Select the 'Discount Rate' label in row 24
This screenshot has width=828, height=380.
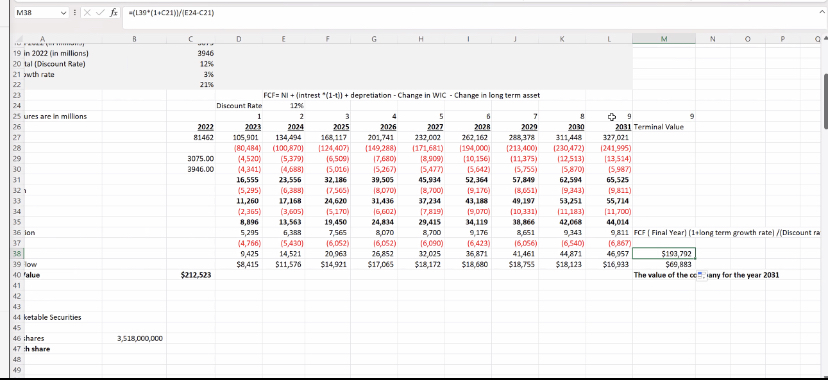point(239,106)
